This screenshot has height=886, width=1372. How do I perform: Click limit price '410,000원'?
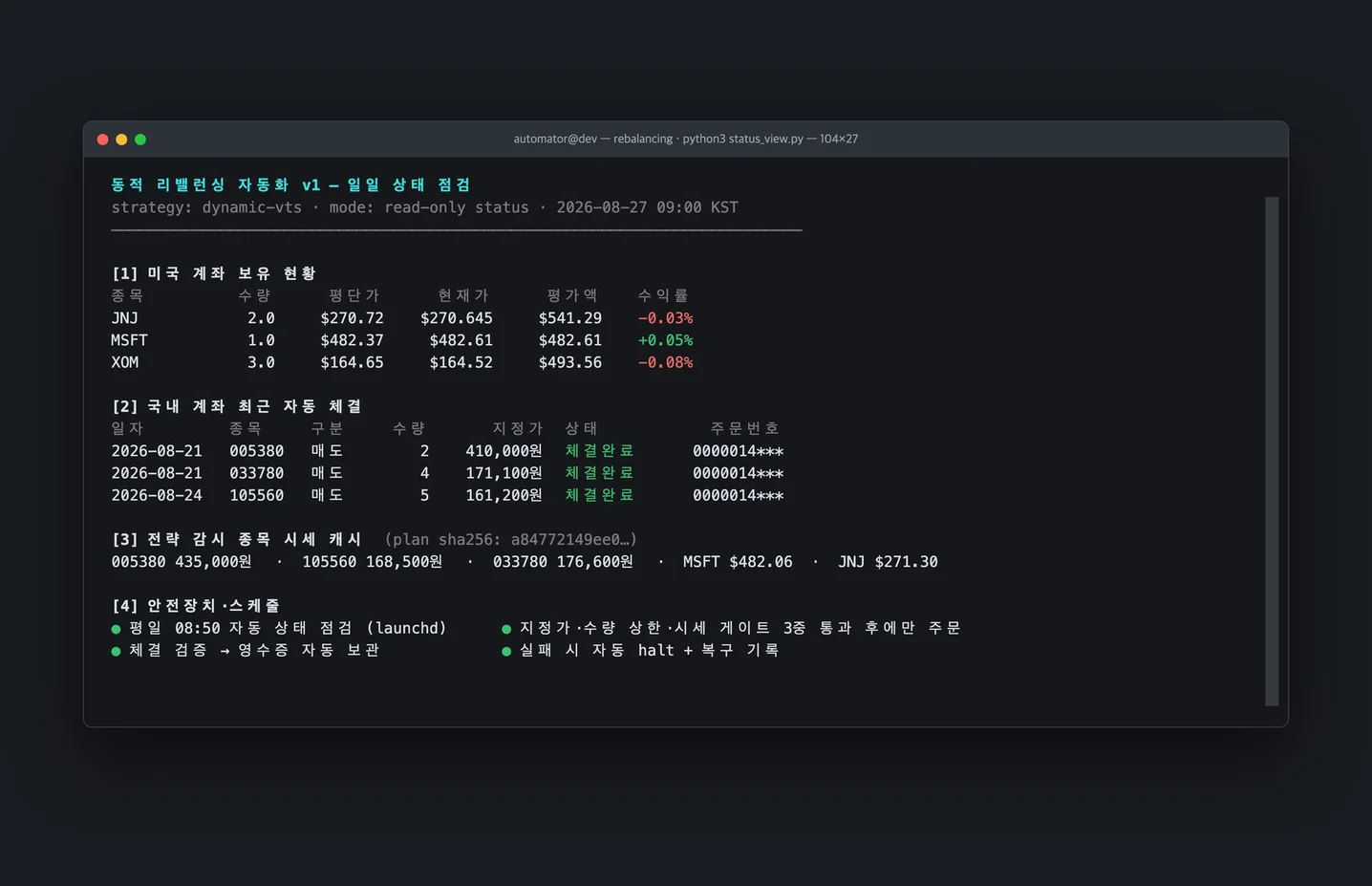[504, 451]
